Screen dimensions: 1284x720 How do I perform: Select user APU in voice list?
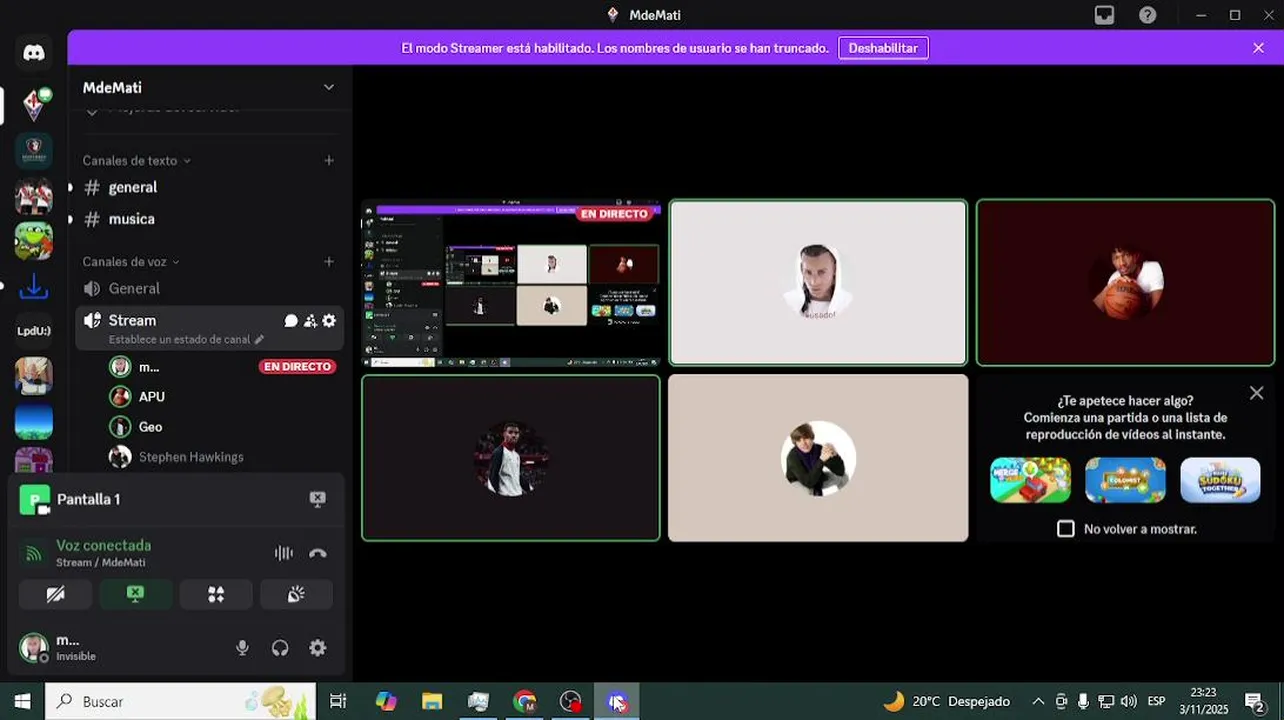222,397
